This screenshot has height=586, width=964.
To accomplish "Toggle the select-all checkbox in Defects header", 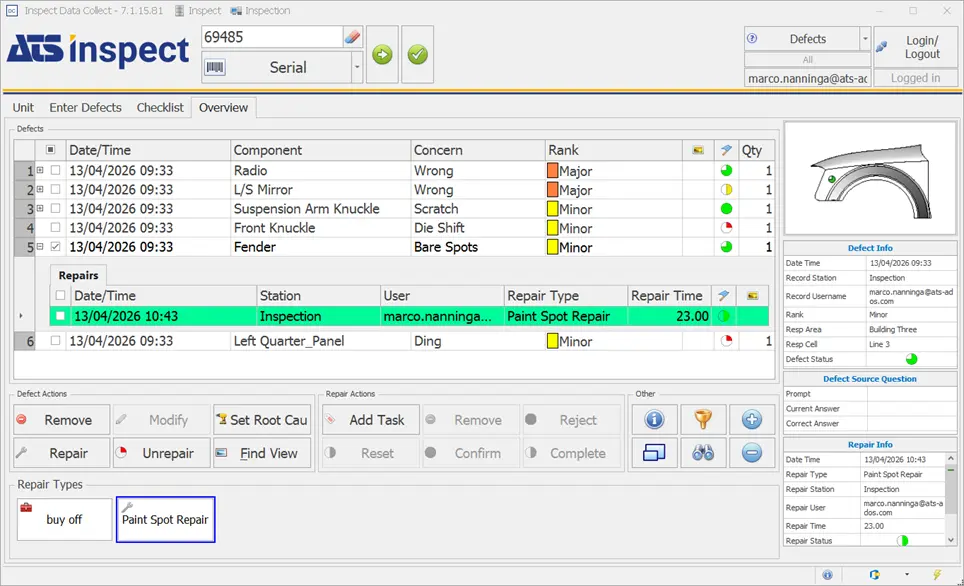I will tap(50, 149).
